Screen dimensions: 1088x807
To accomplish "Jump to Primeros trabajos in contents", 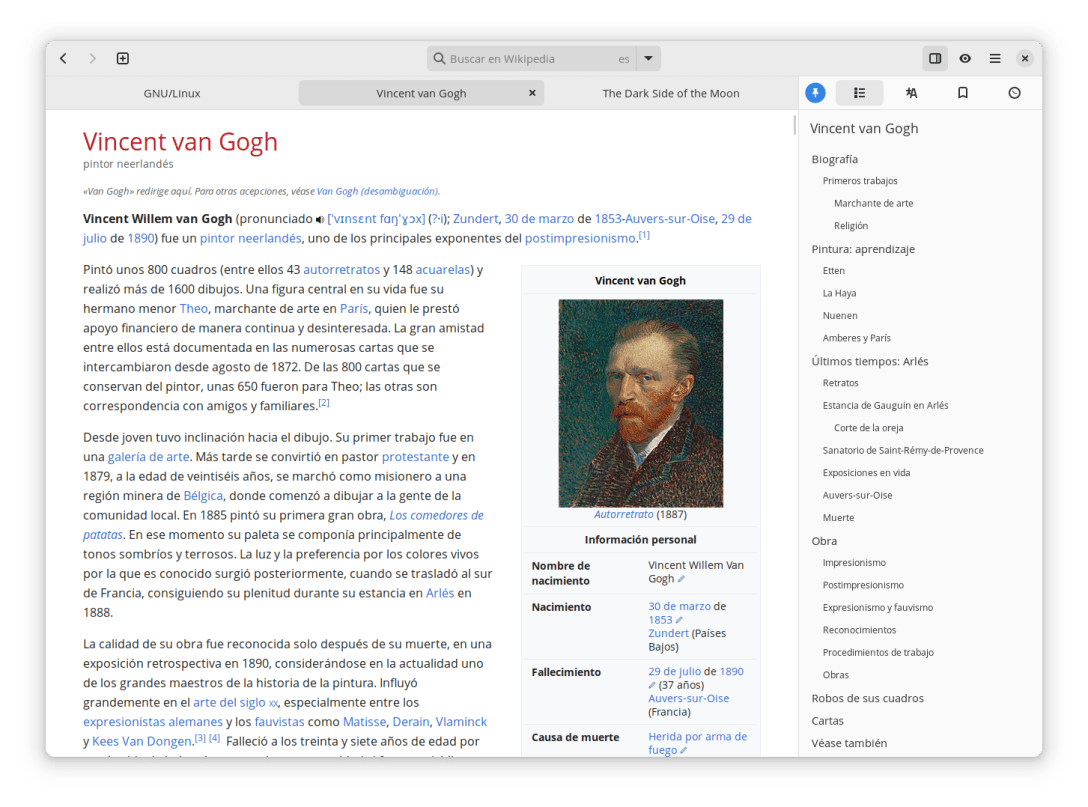I will [860, 180].
